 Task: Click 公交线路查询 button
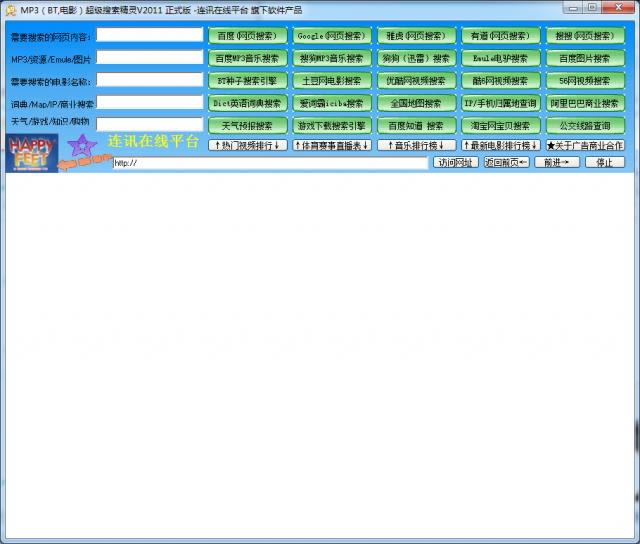[x=585, y=126]
